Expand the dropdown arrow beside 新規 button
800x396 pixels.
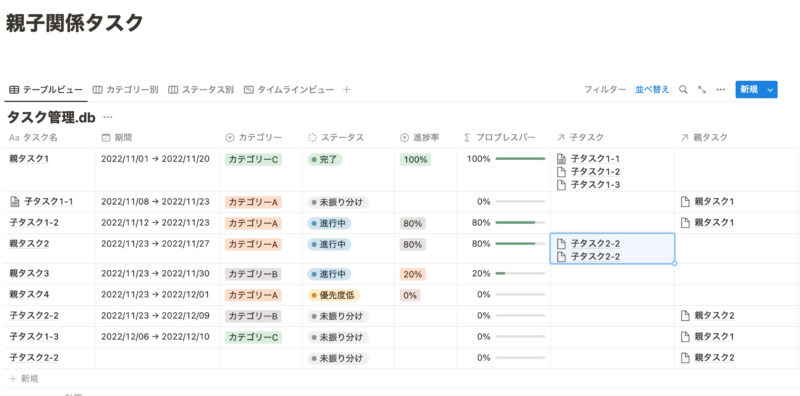pos(770,90)
